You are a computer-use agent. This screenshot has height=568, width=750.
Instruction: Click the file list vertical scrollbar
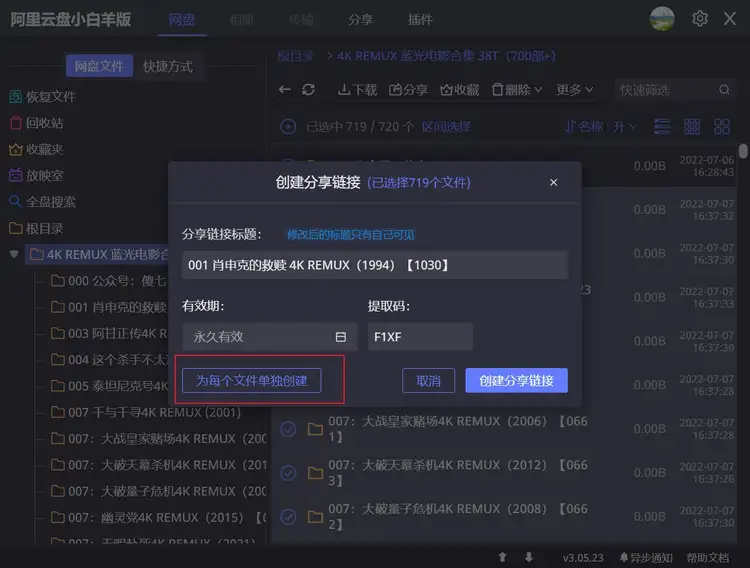(x=743, y=151)
